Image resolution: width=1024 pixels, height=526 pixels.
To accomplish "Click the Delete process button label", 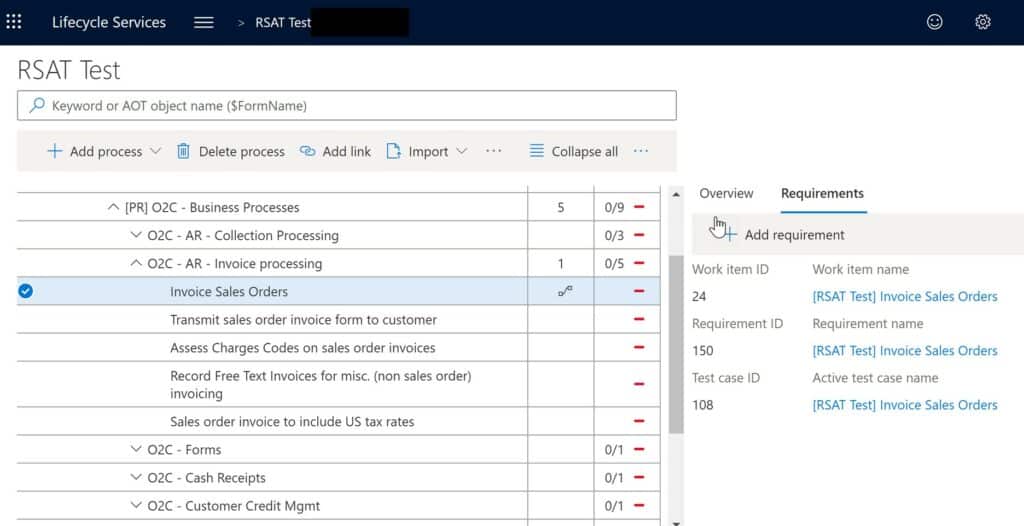I will coord(242,152).
